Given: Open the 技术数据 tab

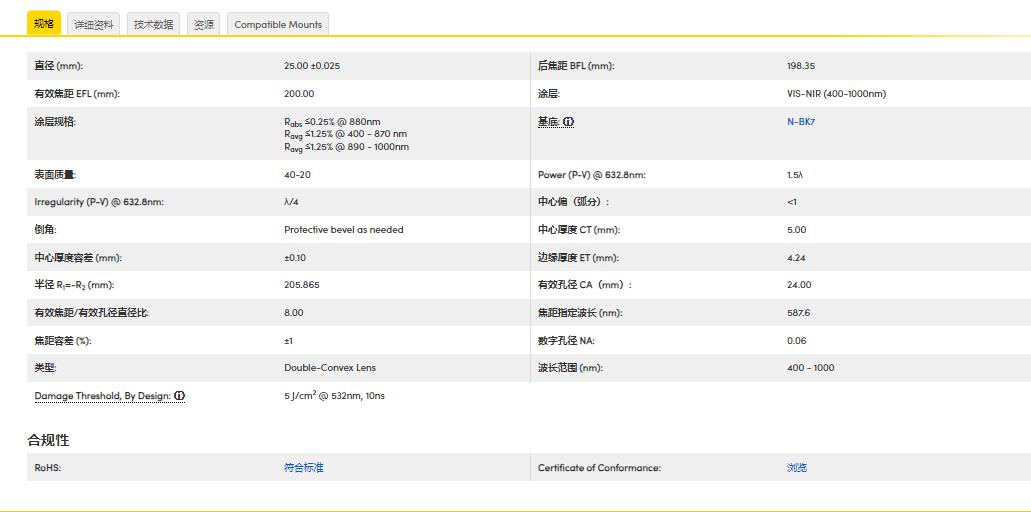Looking at the screenshot, I should 153,24.
